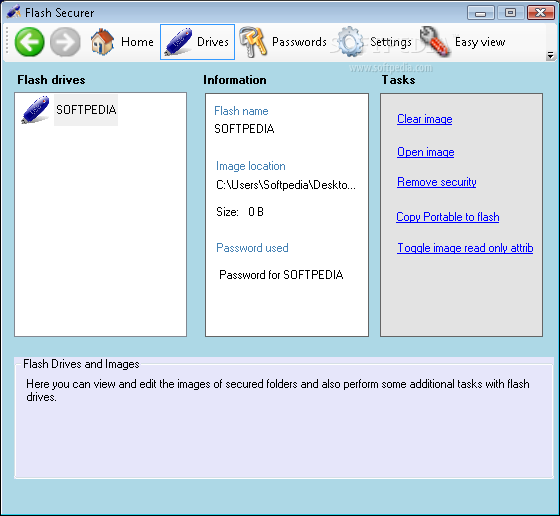The width and height of the screenshot is (560, 516).
Task: Click the green Back arrow icon
Action: pos(29,42)
